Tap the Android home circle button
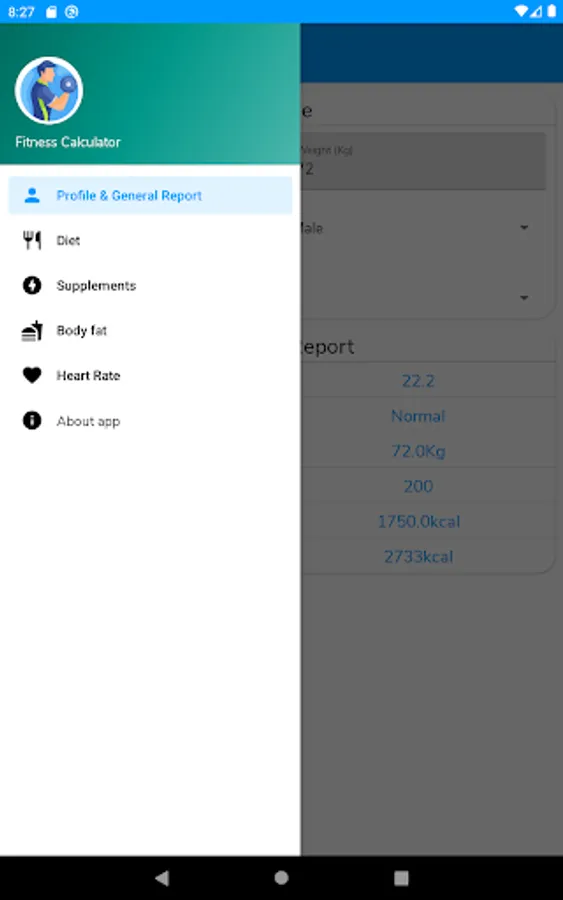The width and height of the screenshot is (563, 900). [x=281, y=878]
